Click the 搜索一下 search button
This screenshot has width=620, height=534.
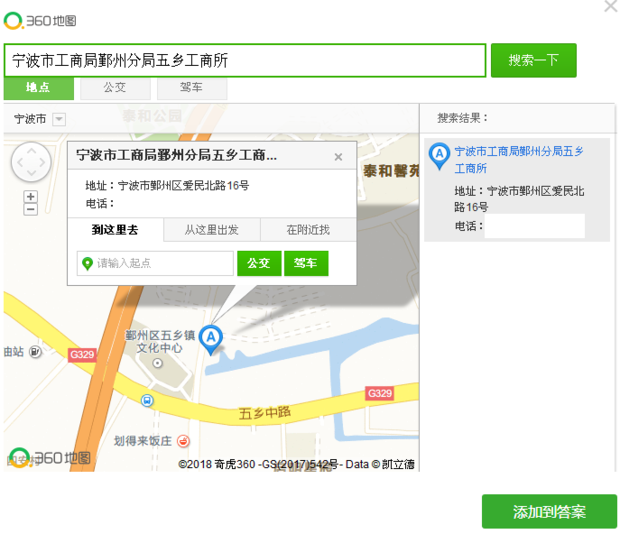pos(533,60)
